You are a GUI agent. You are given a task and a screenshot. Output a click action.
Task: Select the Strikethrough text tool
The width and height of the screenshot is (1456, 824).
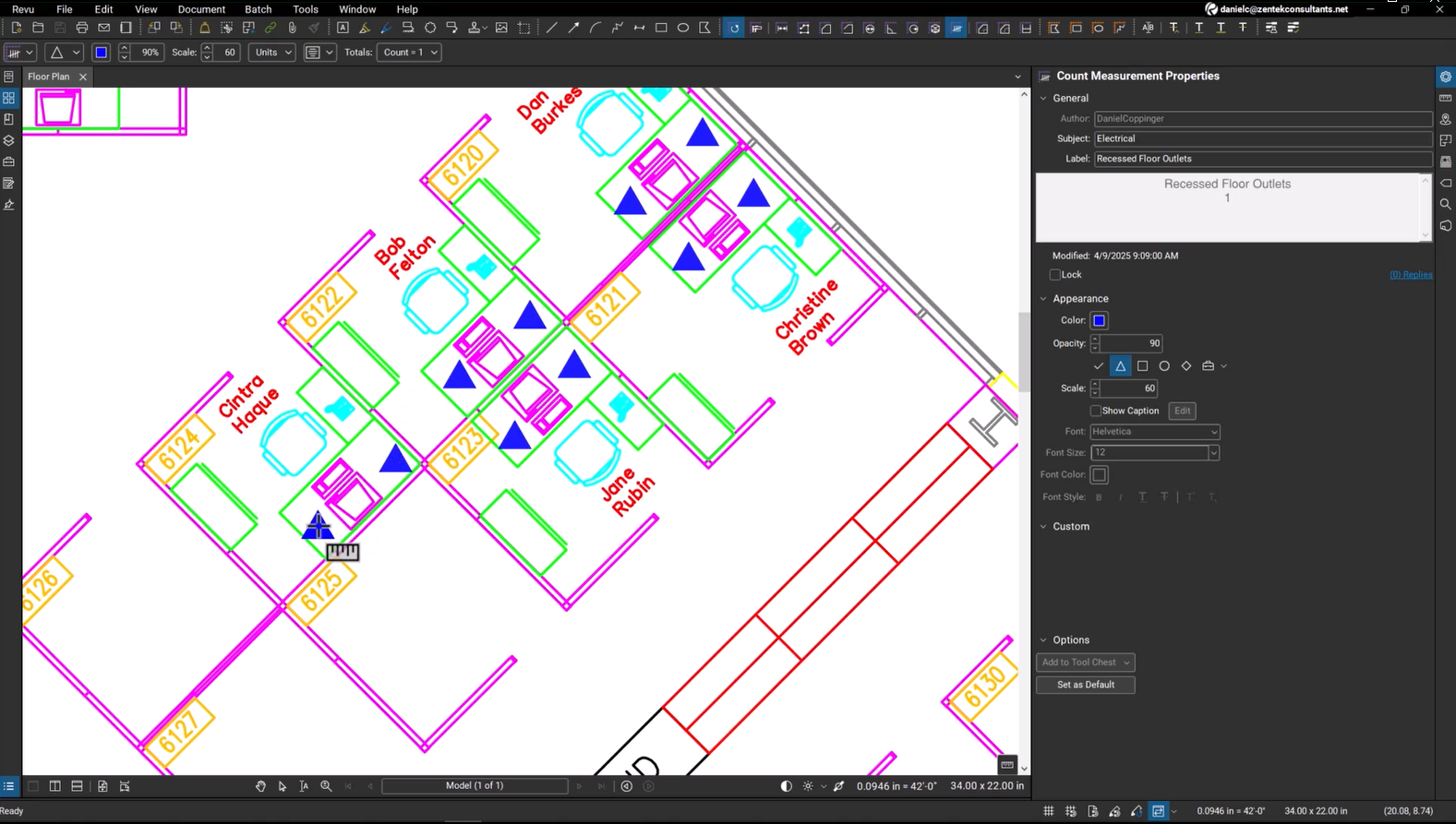1243,29
